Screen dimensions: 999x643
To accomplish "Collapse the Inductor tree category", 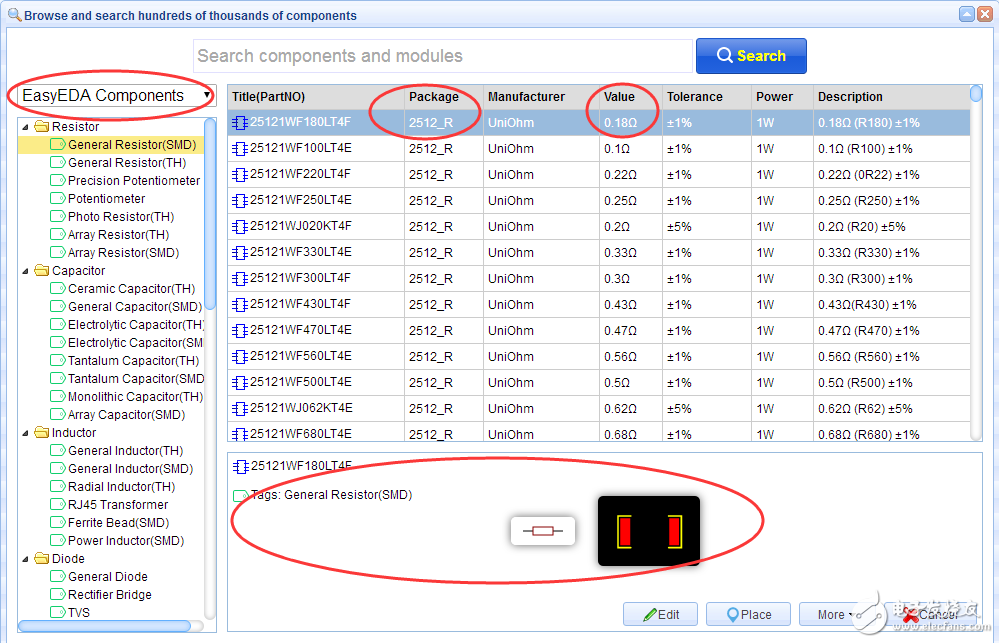I will pos(26,433).
